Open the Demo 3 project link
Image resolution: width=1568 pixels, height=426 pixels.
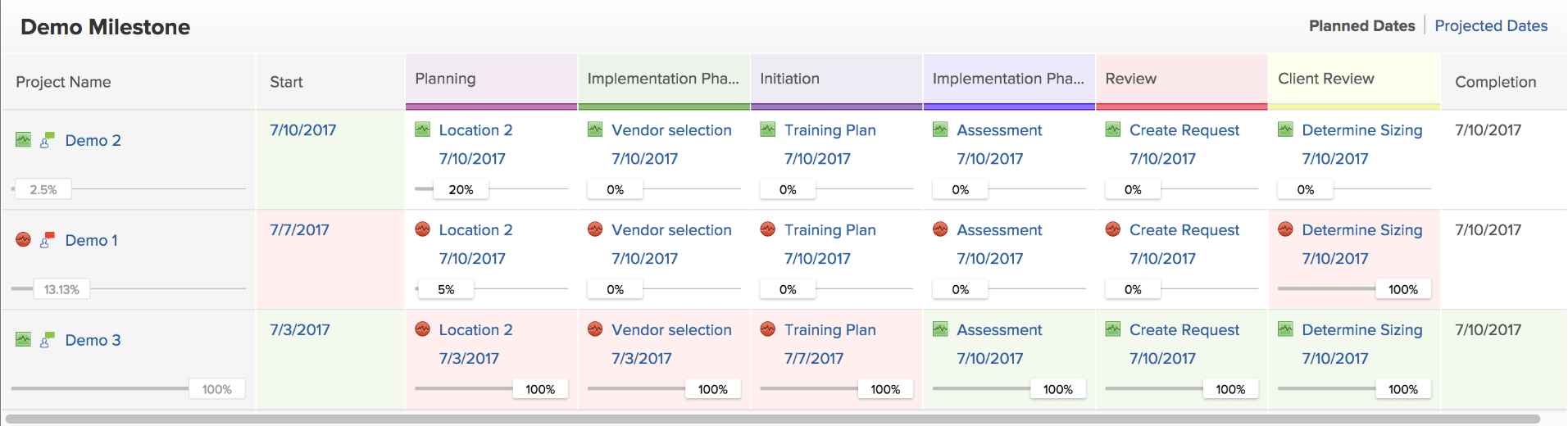coord(93,341)
